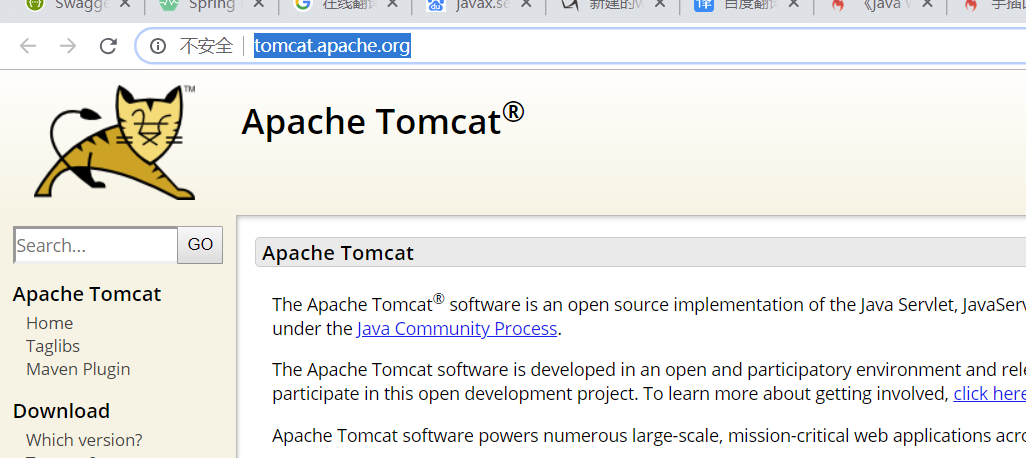The height and width of the screenshot is (458, 1026).
Task: Click the sidebar Apache Tomcat heading
Action: click(x=86, y=294)
